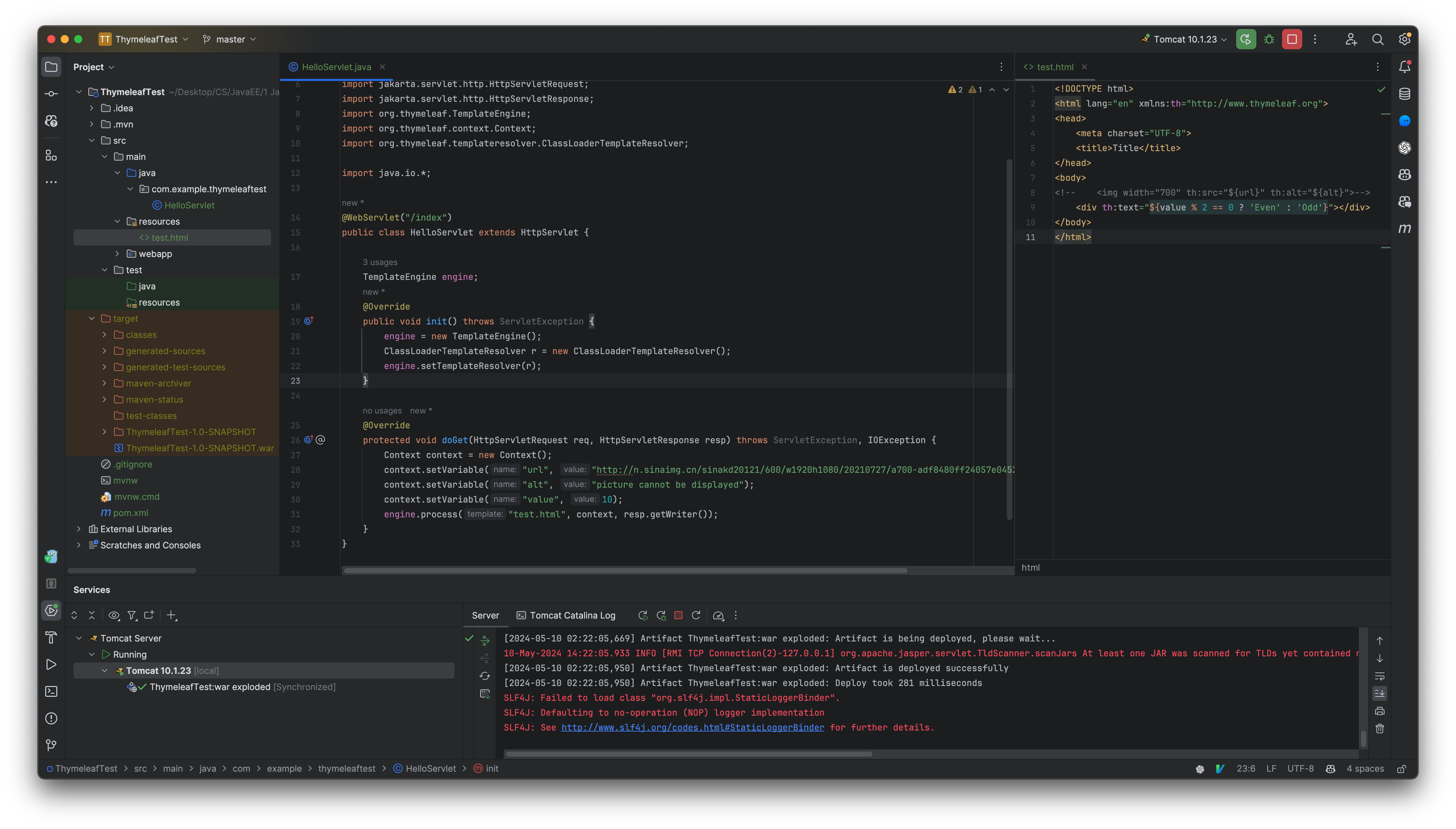Open the Terminal tool window
The width and height of the screenshot is (1456, 829).
coord(51,691)
